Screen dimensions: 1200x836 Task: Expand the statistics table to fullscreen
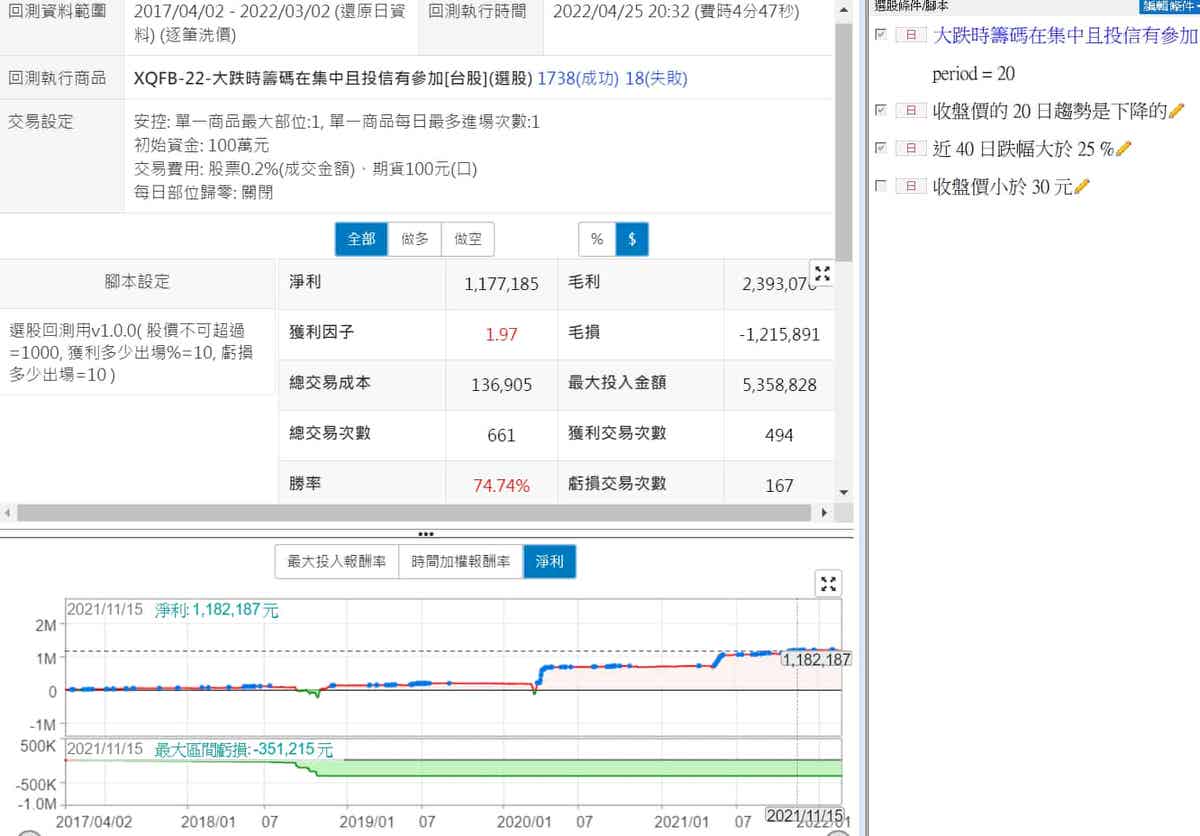(822, 273)
